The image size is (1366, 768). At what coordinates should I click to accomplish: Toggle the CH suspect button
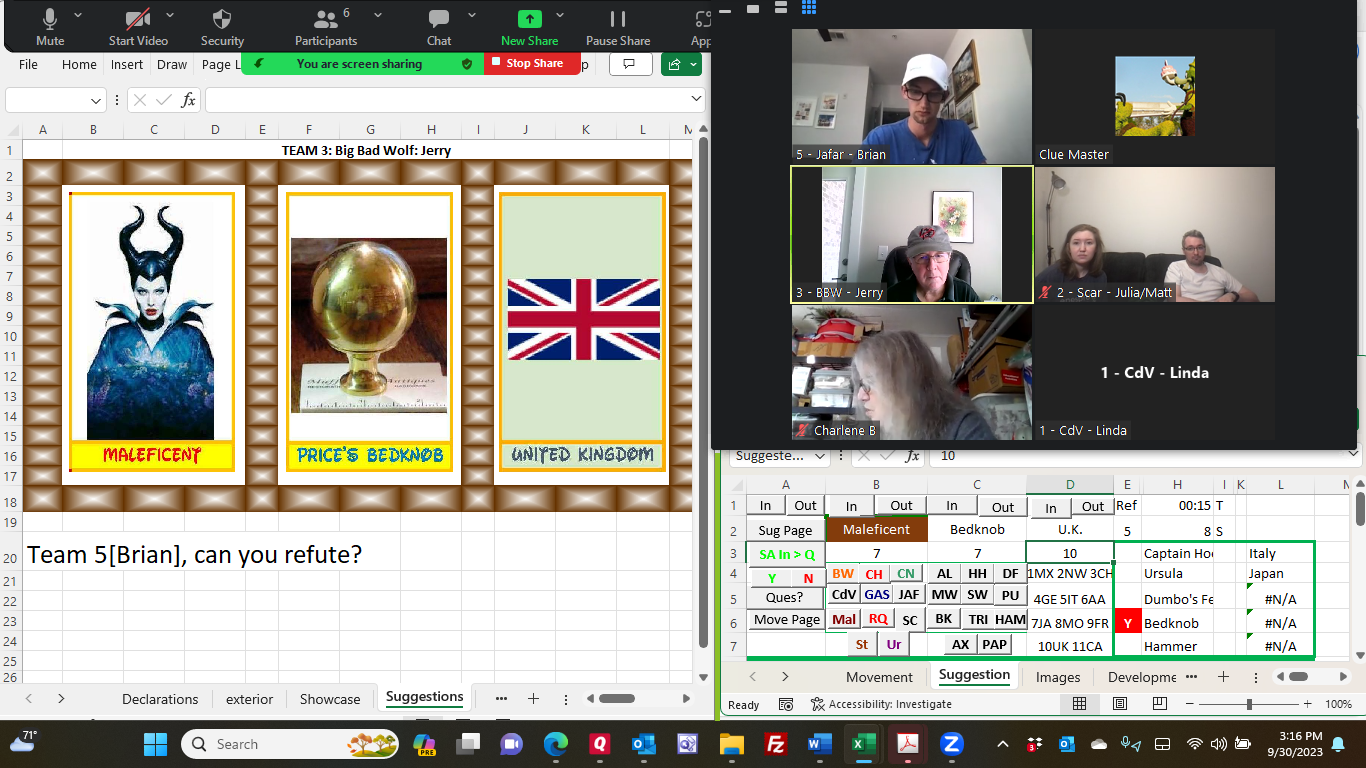(x=874, y=573)
